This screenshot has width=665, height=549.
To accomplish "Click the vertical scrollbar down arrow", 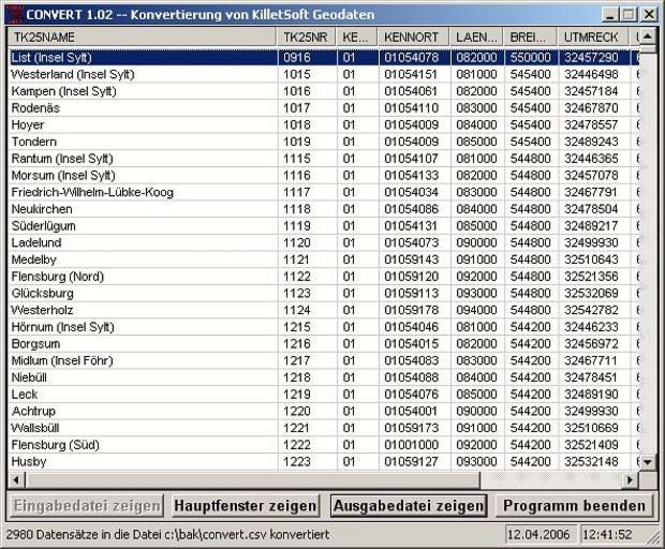I will coord(647,462).
